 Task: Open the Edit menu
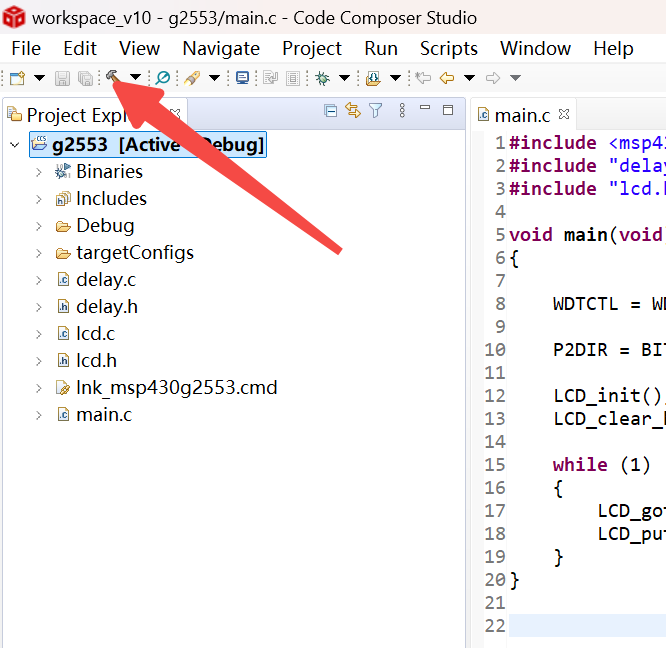[x=80, y=48]
